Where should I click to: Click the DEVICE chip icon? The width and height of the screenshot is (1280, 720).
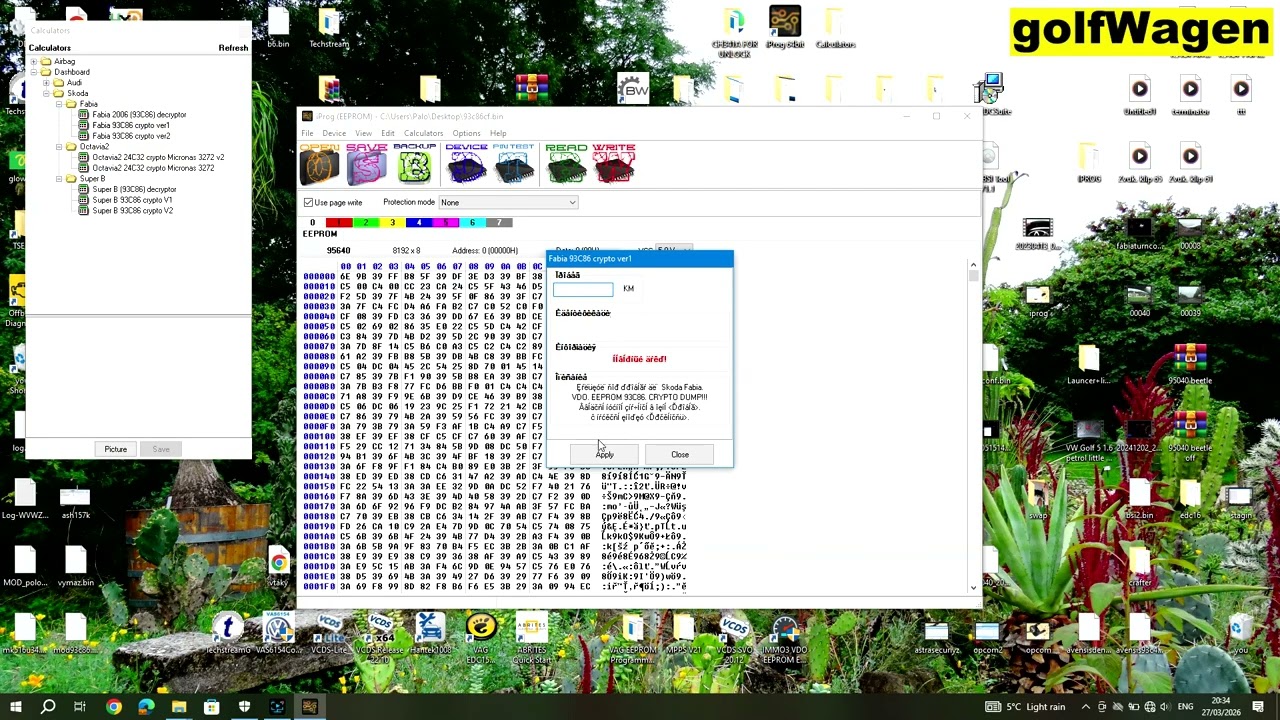[x=466, y=164]
